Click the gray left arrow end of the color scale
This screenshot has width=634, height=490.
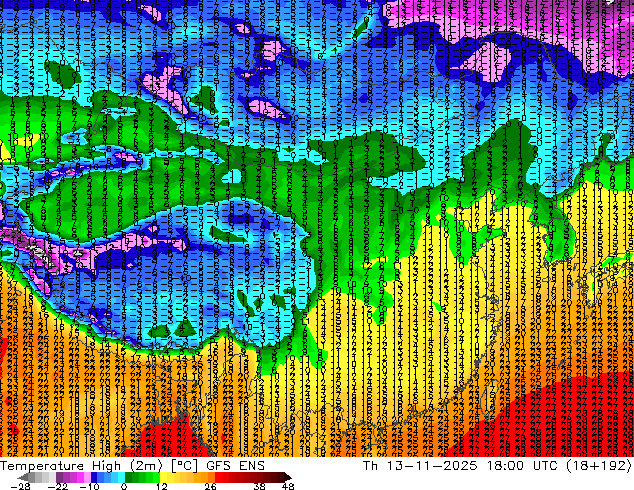pos(23,477)
